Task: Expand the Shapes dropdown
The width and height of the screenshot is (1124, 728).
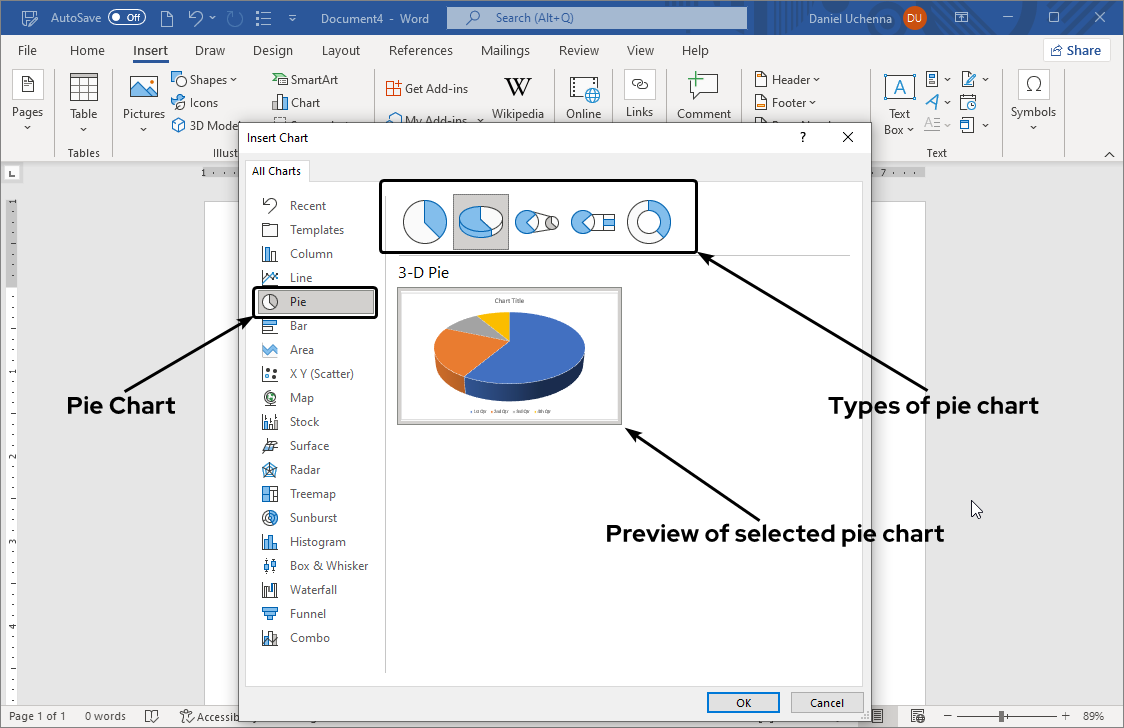Action: tap(205, 78)
